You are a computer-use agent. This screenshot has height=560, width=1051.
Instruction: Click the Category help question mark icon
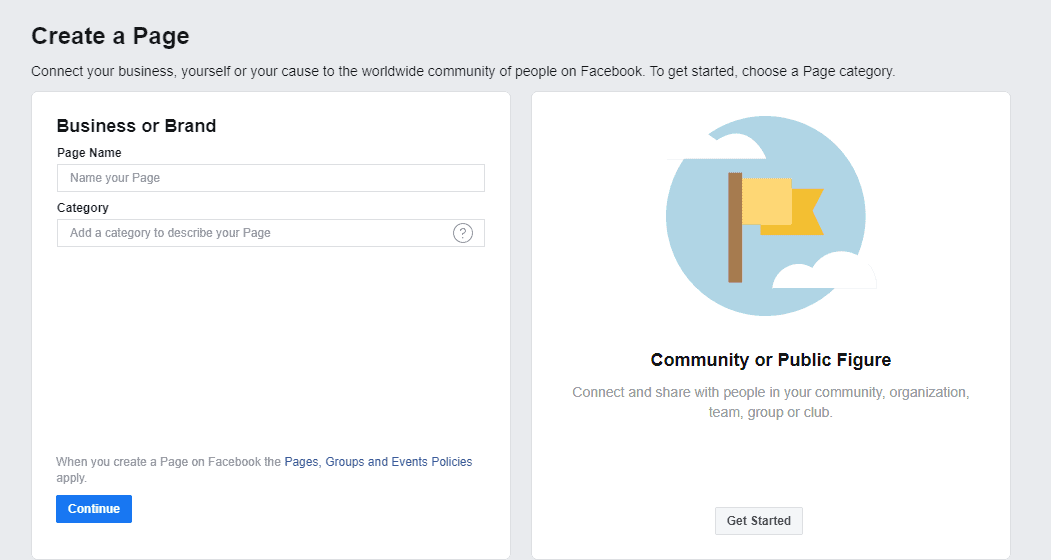(463, 233)
